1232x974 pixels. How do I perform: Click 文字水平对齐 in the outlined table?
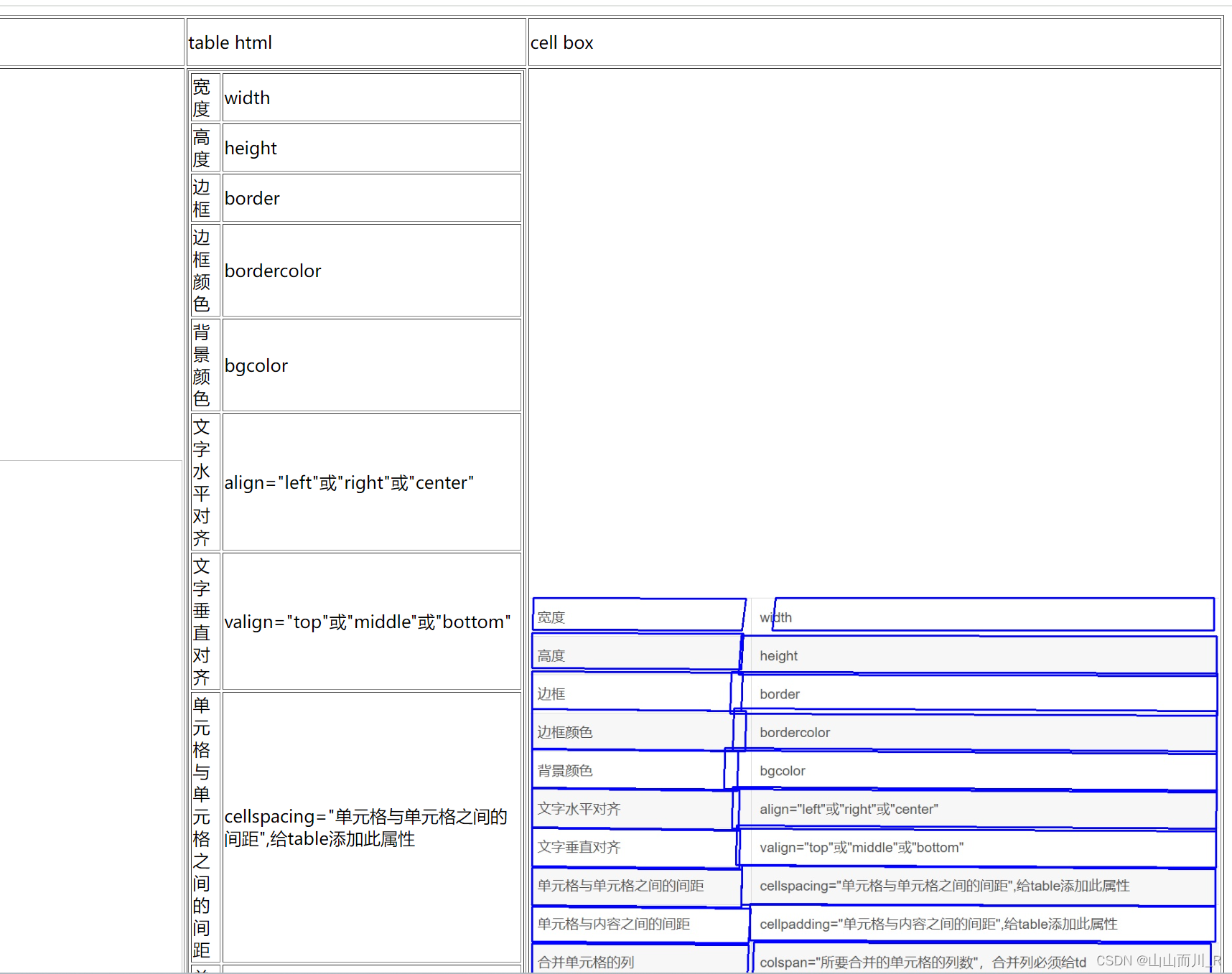pyautogui.click(x=579, y=809)
